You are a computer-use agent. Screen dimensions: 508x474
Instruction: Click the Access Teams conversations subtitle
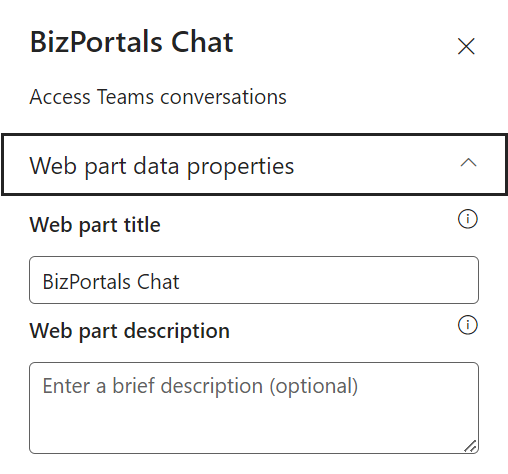(x=158, y=97)
